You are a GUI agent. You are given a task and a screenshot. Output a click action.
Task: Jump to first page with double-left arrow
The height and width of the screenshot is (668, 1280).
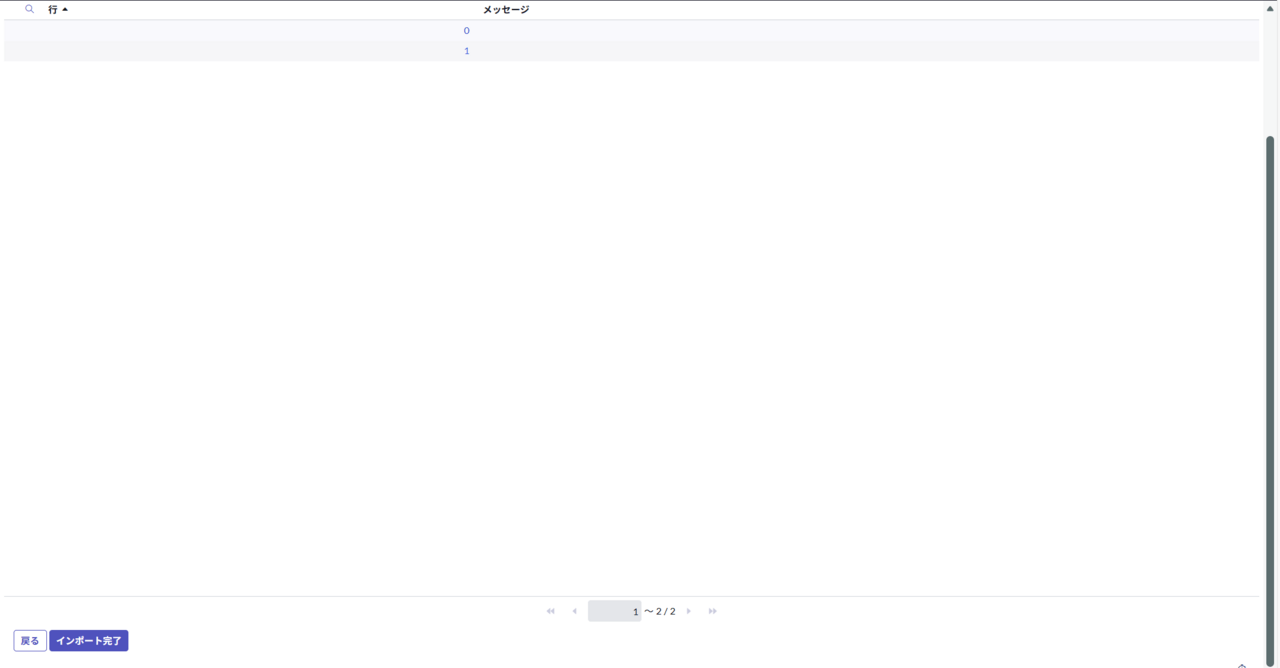(550, 611)
